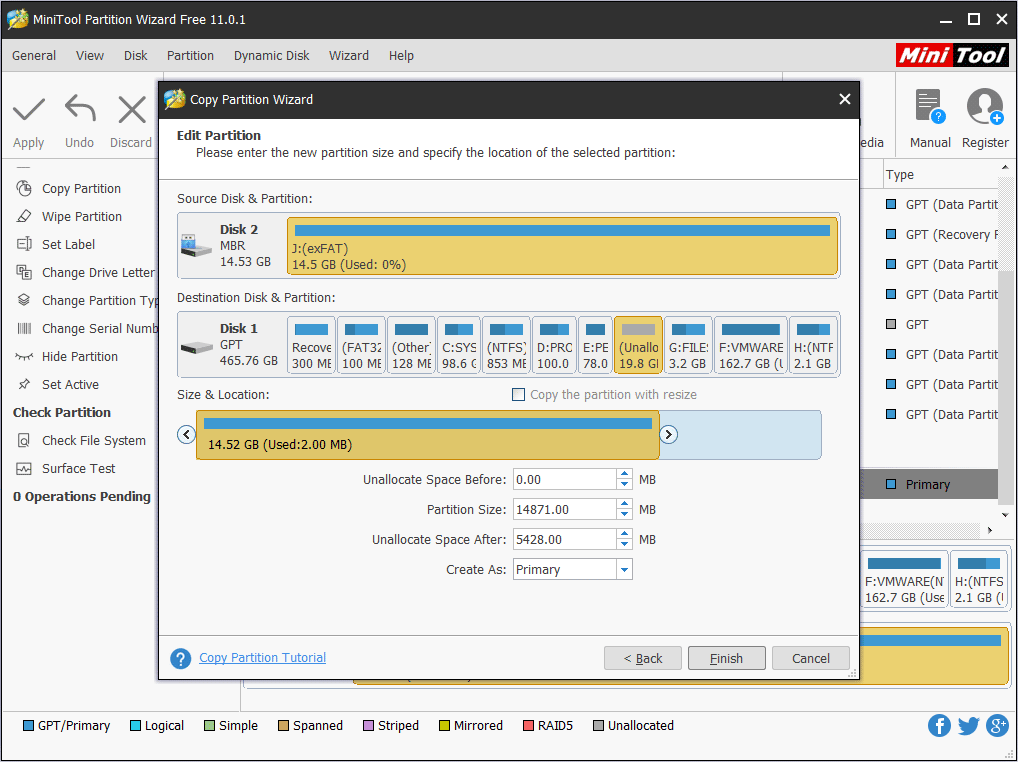The image size is (1018, 762).
Task: Click the Apply checkmark icon
Action: [29, 109]
